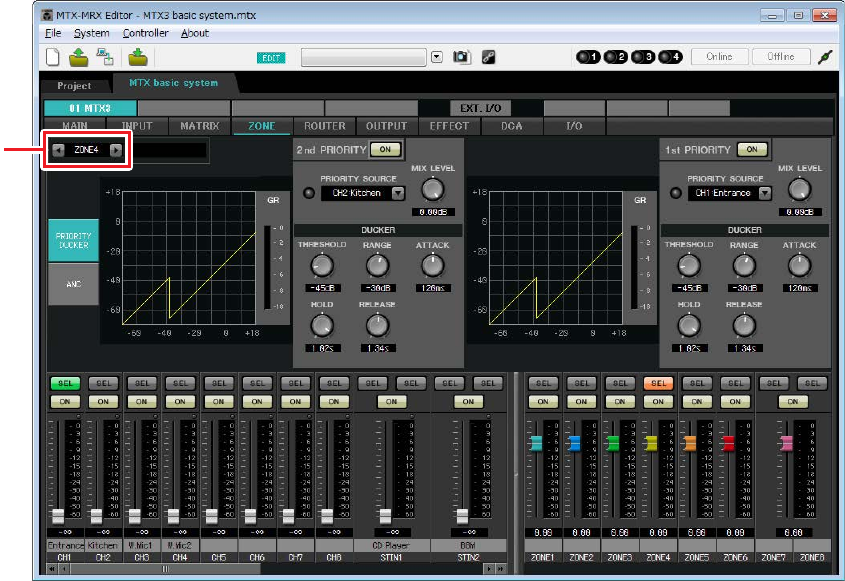Click the camera snapshot icon in toolbar
The image size is (845, 581).
pos(461,57)
